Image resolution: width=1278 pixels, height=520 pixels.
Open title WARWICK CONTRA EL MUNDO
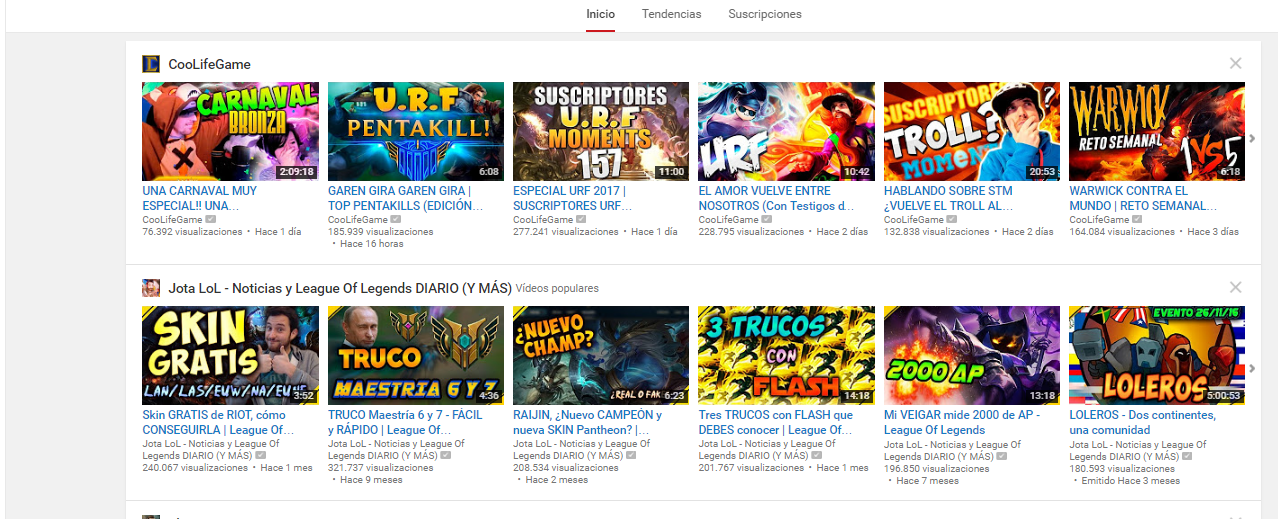1143,198
